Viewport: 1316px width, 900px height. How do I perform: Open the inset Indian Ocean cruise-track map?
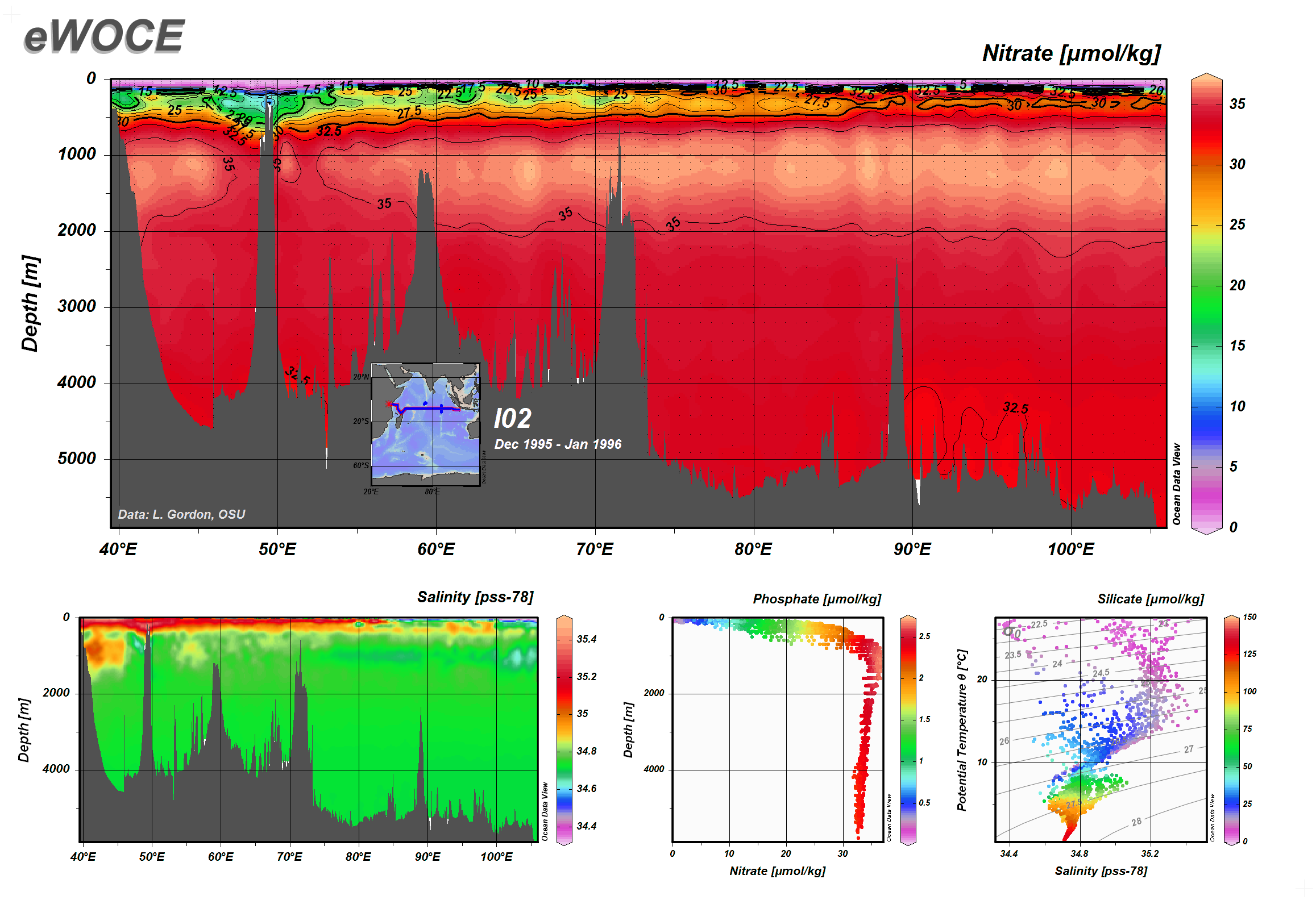[x=426, y=425]
